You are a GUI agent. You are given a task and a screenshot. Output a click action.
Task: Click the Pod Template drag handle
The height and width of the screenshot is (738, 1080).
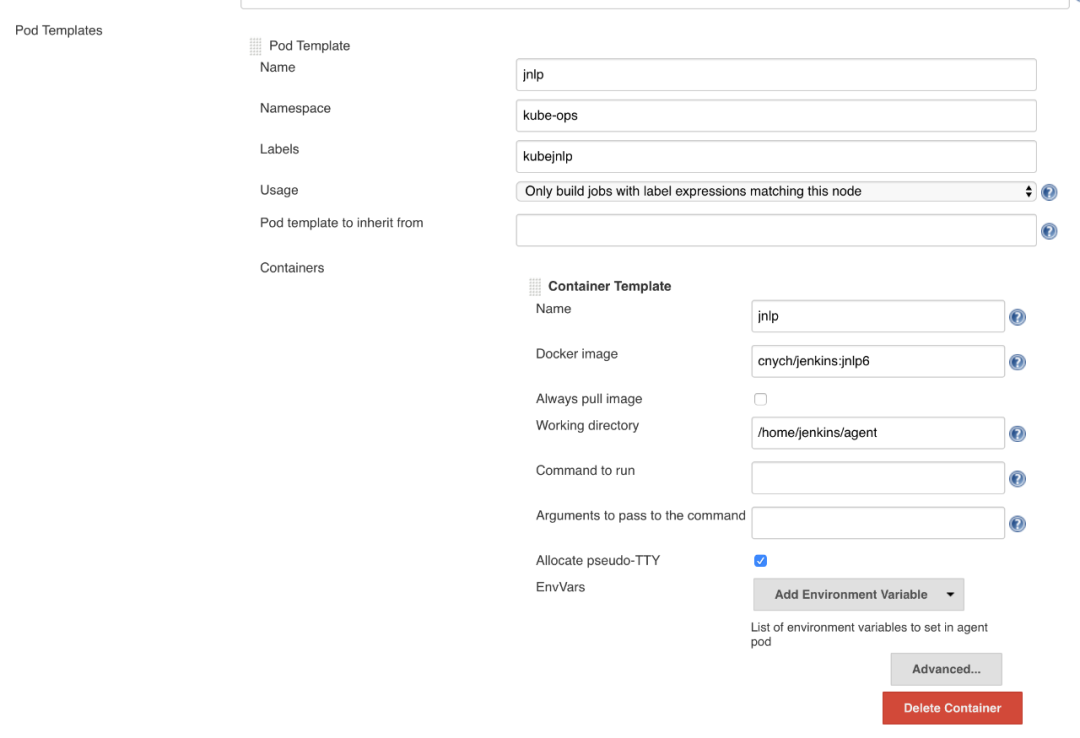[256, 46]
